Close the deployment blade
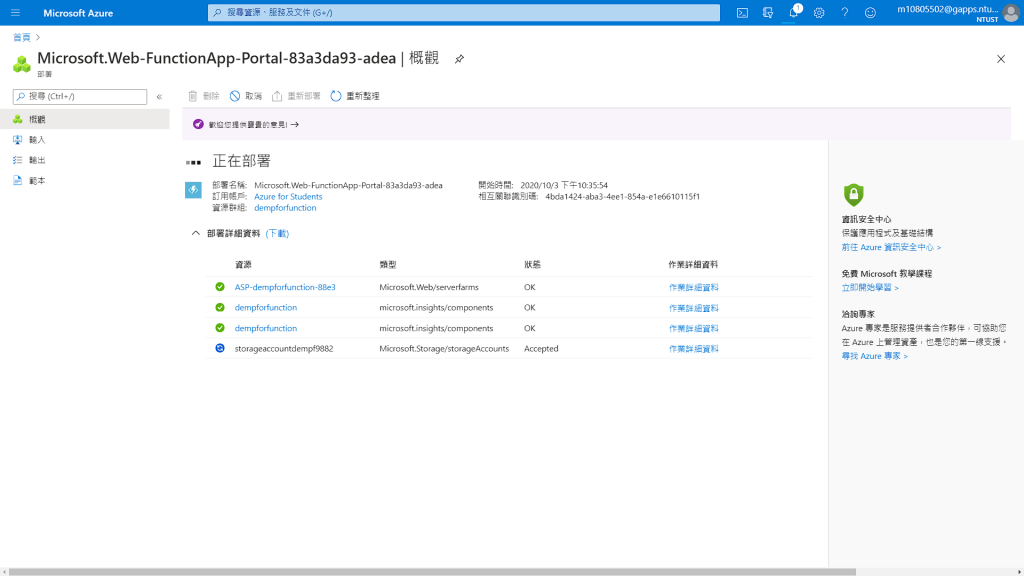 (1000, 59)
